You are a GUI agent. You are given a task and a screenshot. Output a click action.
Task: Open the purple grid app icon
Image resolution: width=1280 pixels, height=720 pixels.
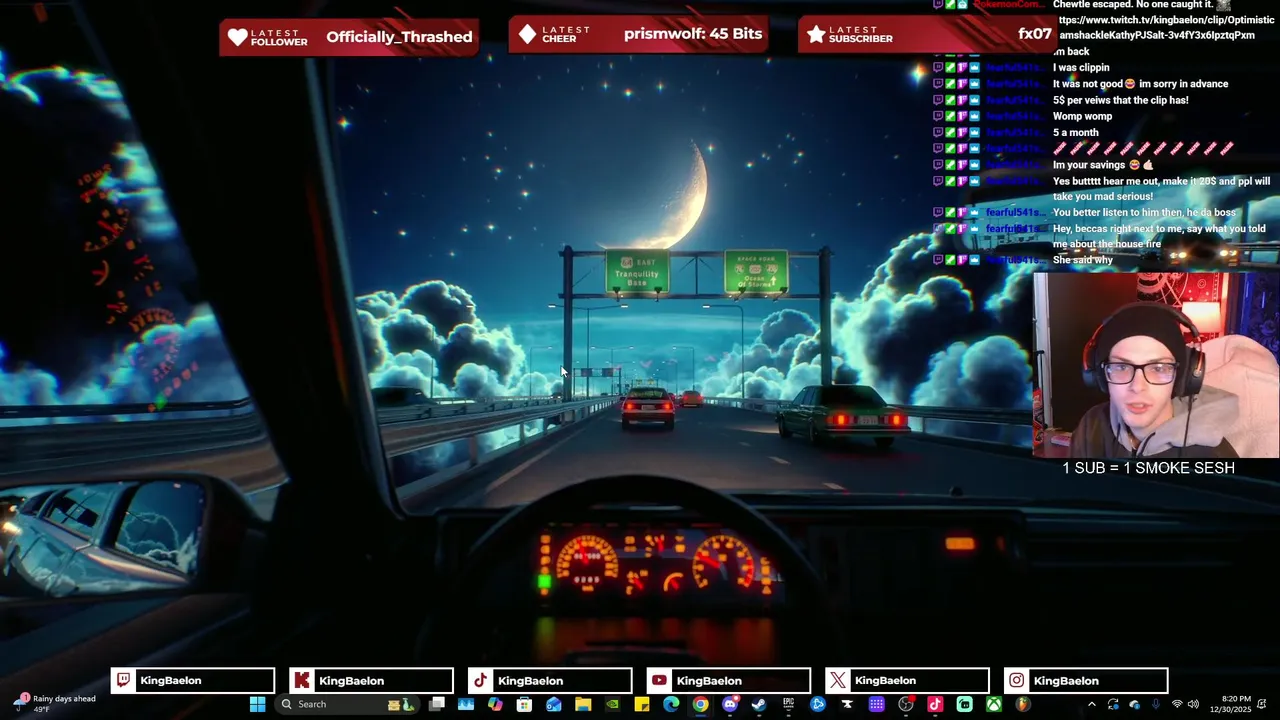click(x=876, y=704)
